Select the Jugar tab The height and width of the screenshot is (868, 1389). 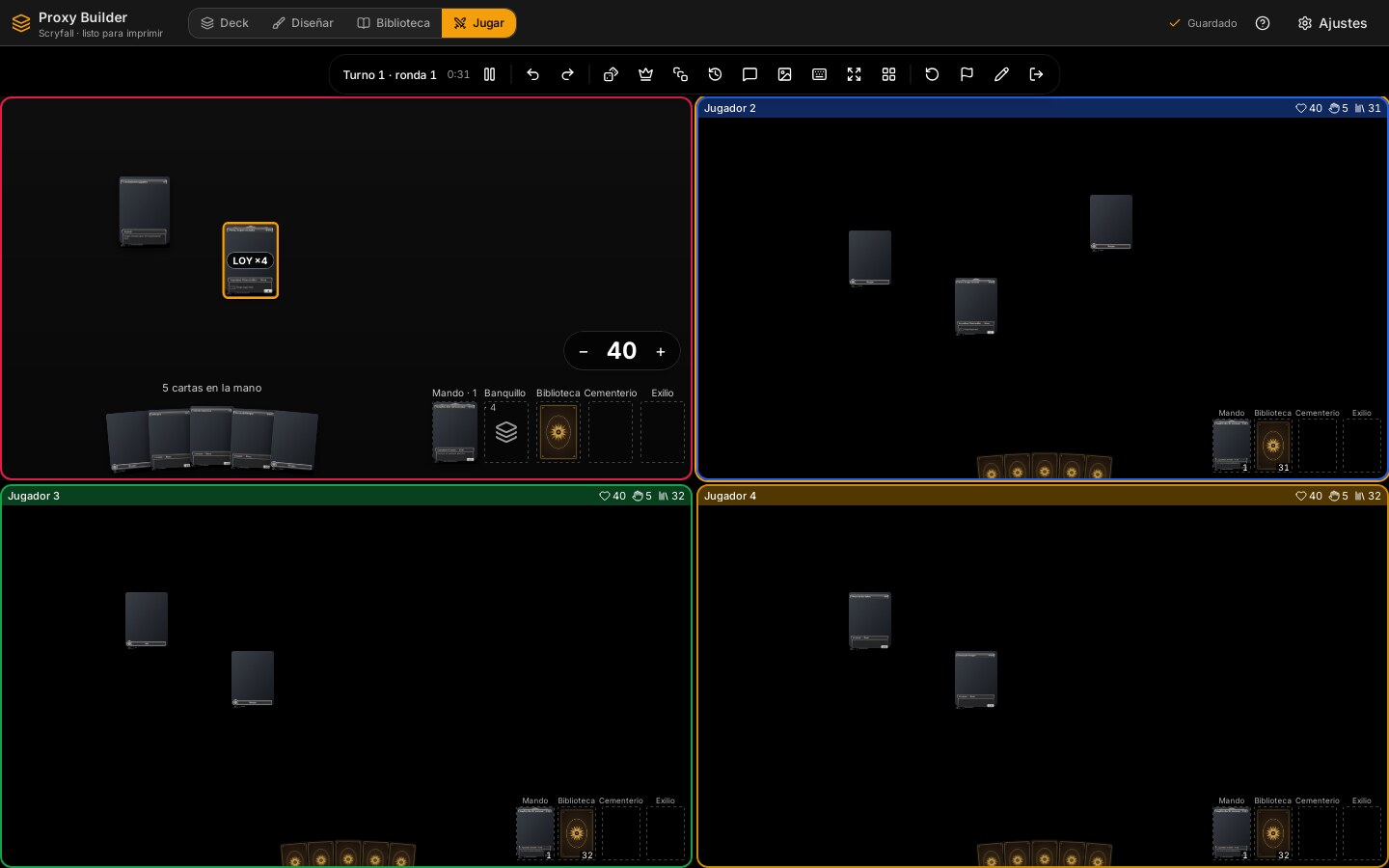[478, 23]
